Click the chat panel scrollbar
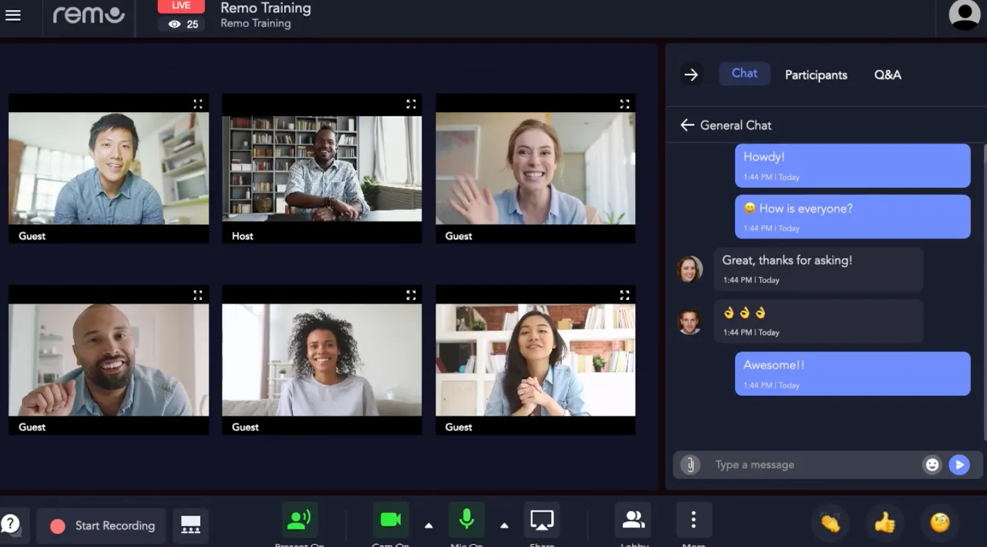The height and width of the screenshot is (547, 987). [x=984, y=290]
